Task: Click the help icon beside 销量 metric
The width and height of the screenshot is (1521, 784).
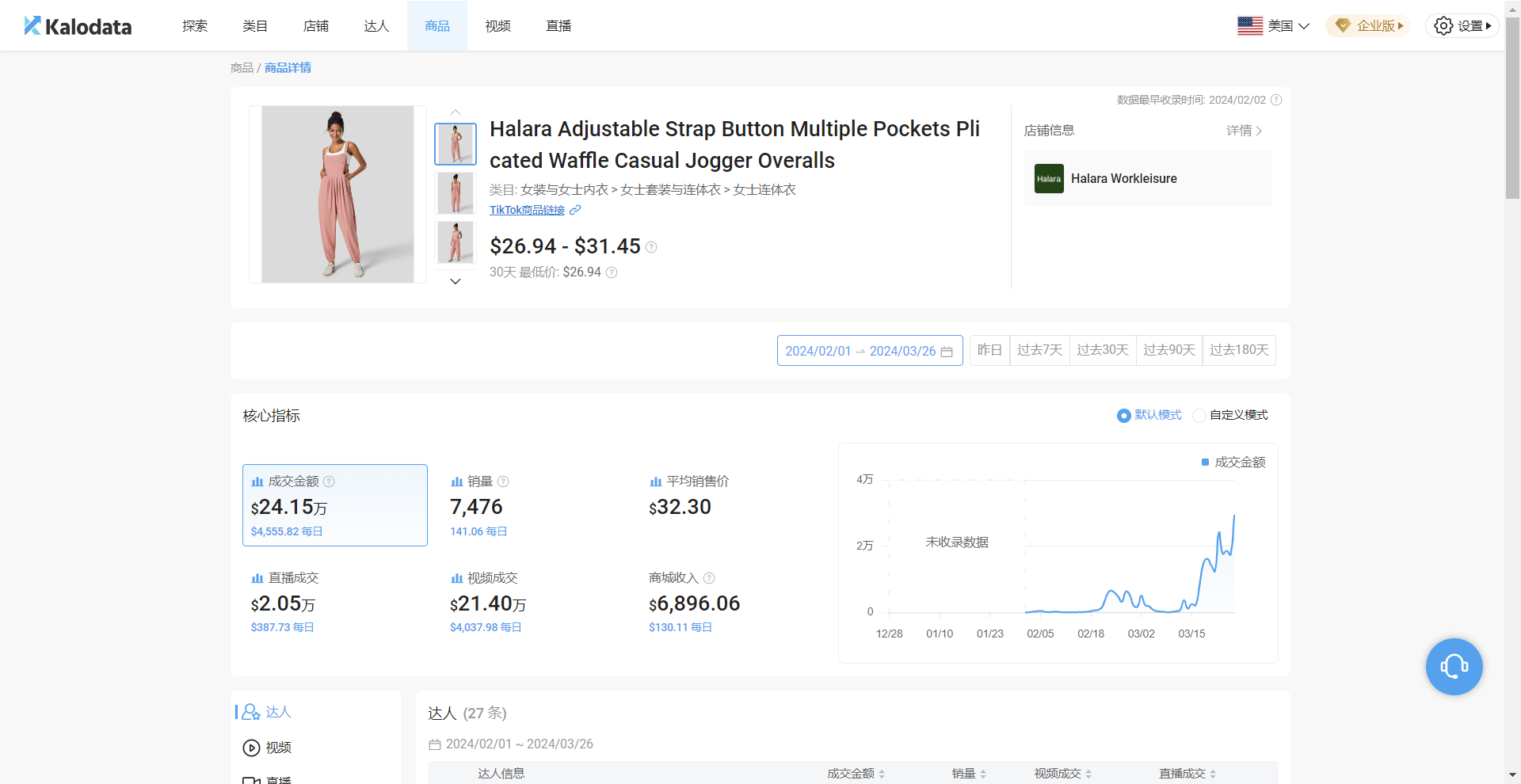Action: point(503,481)
